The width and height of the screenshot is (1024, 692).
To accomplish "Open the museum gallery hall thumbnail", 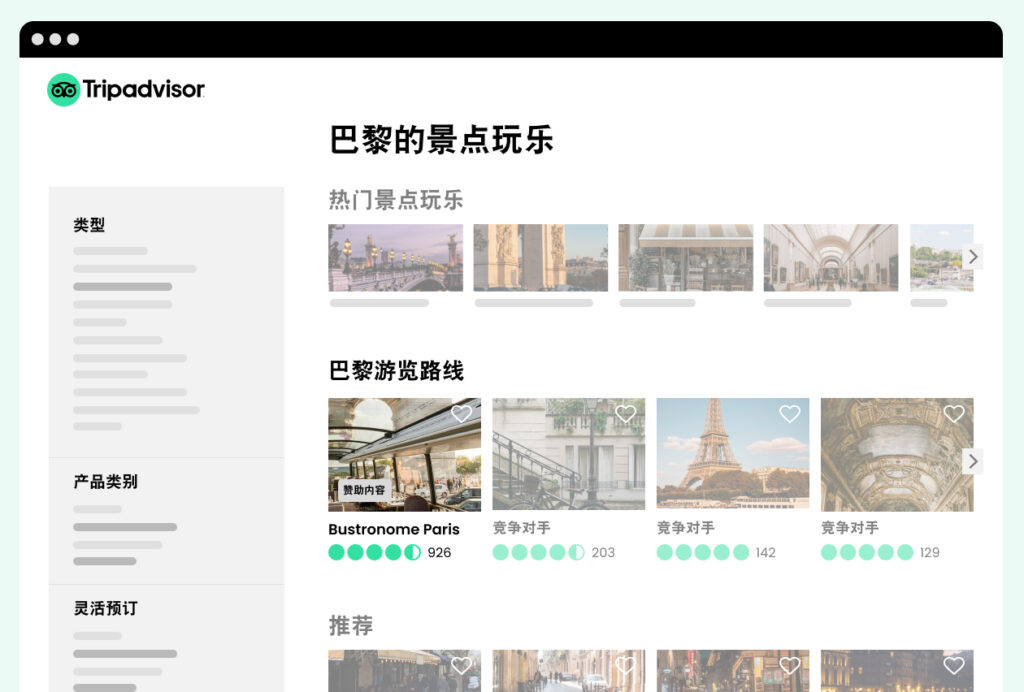I will click(x=831, y=258).
